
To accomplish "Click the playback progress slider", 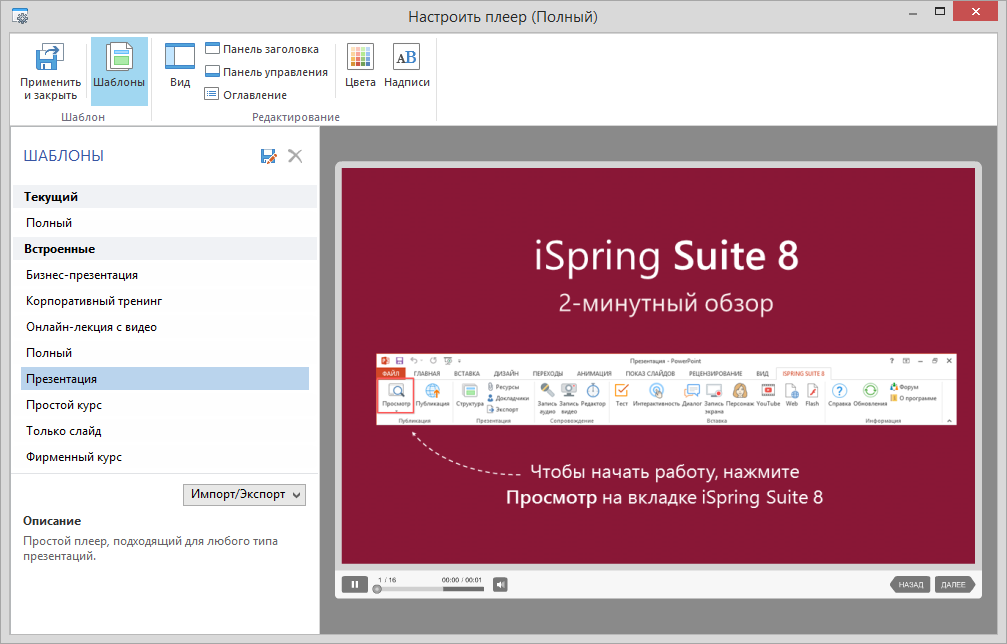I will pyautogui.click(x=430, y=589).
